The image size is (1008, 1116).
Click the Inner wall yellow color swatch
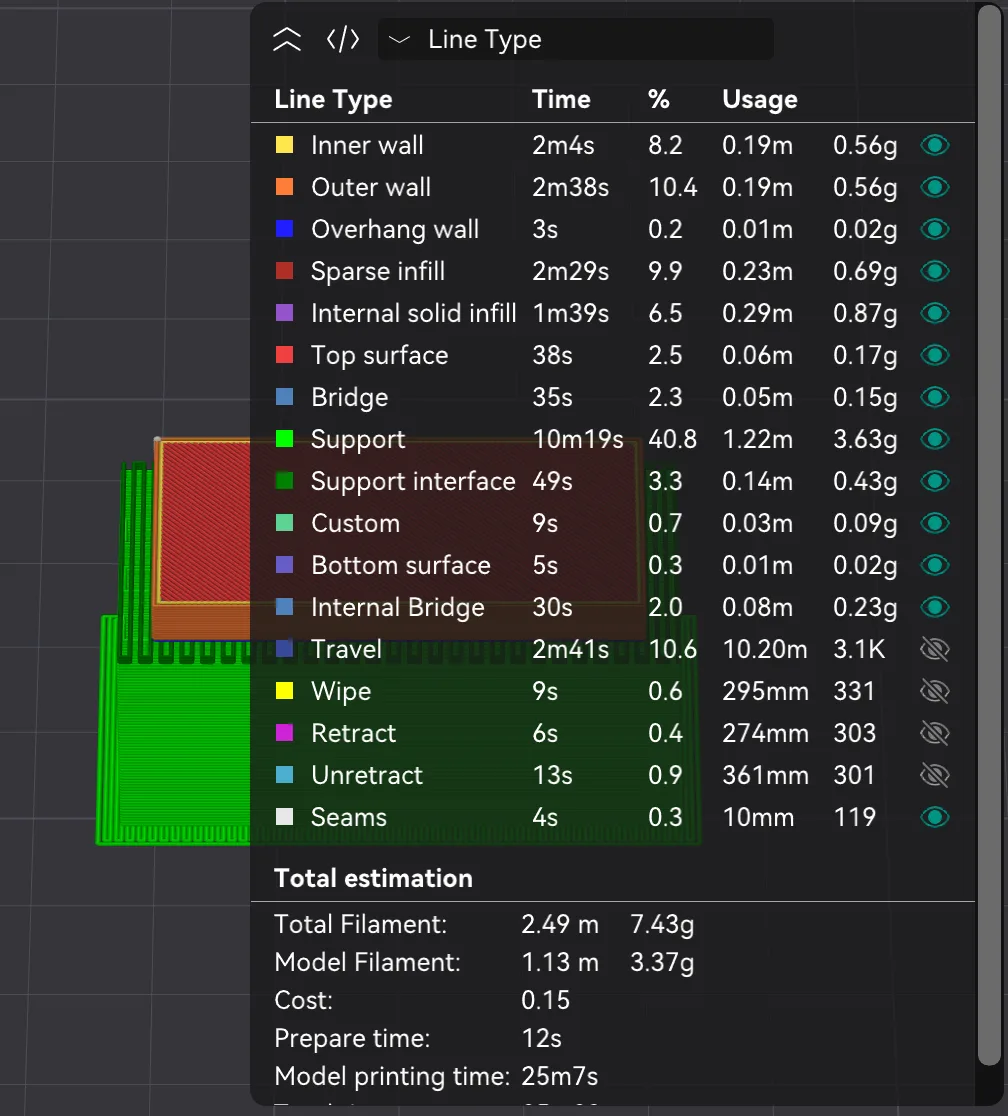pos(285,145)
